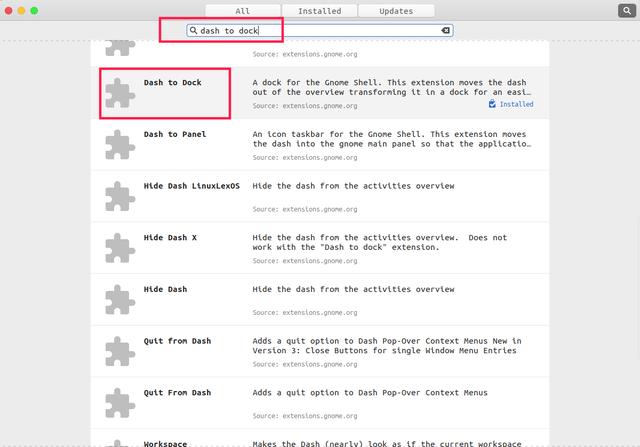Click the Hide Dash LinuxLexOS puzzle icon
The image size is (640, 447).
click(120, 196)
